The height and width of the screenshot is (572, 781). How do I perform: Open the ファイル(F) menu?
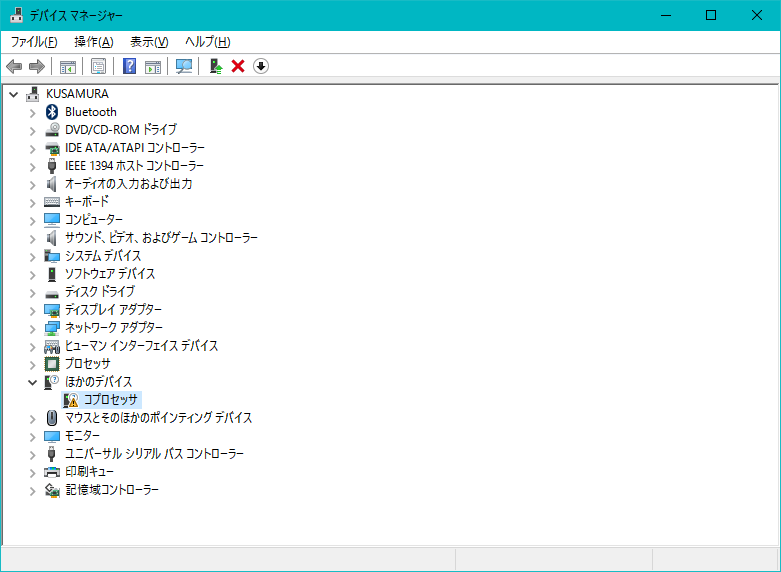point(34,42)
